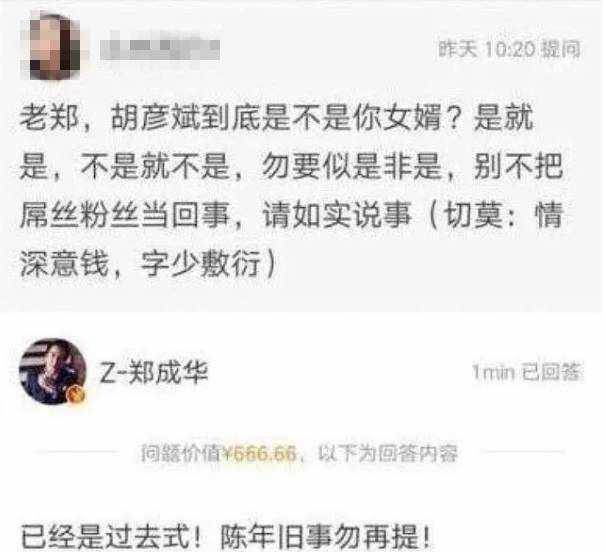Open the answer 已经是过去式!陈年旧事勿再提!
606x552 pixels.
[225, 537]
